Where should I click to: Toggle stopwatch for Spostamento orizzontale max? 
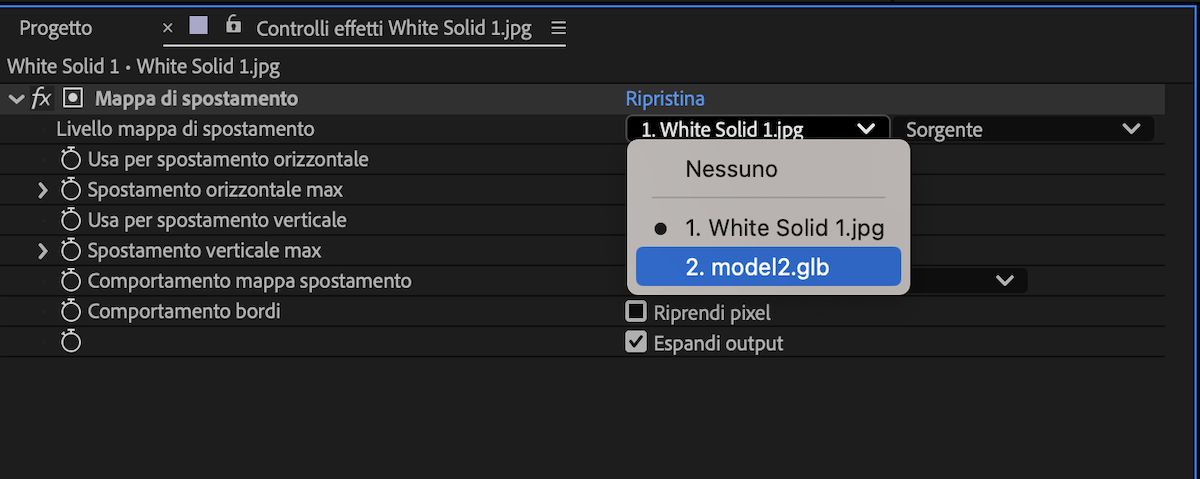[x=71, y=190]
